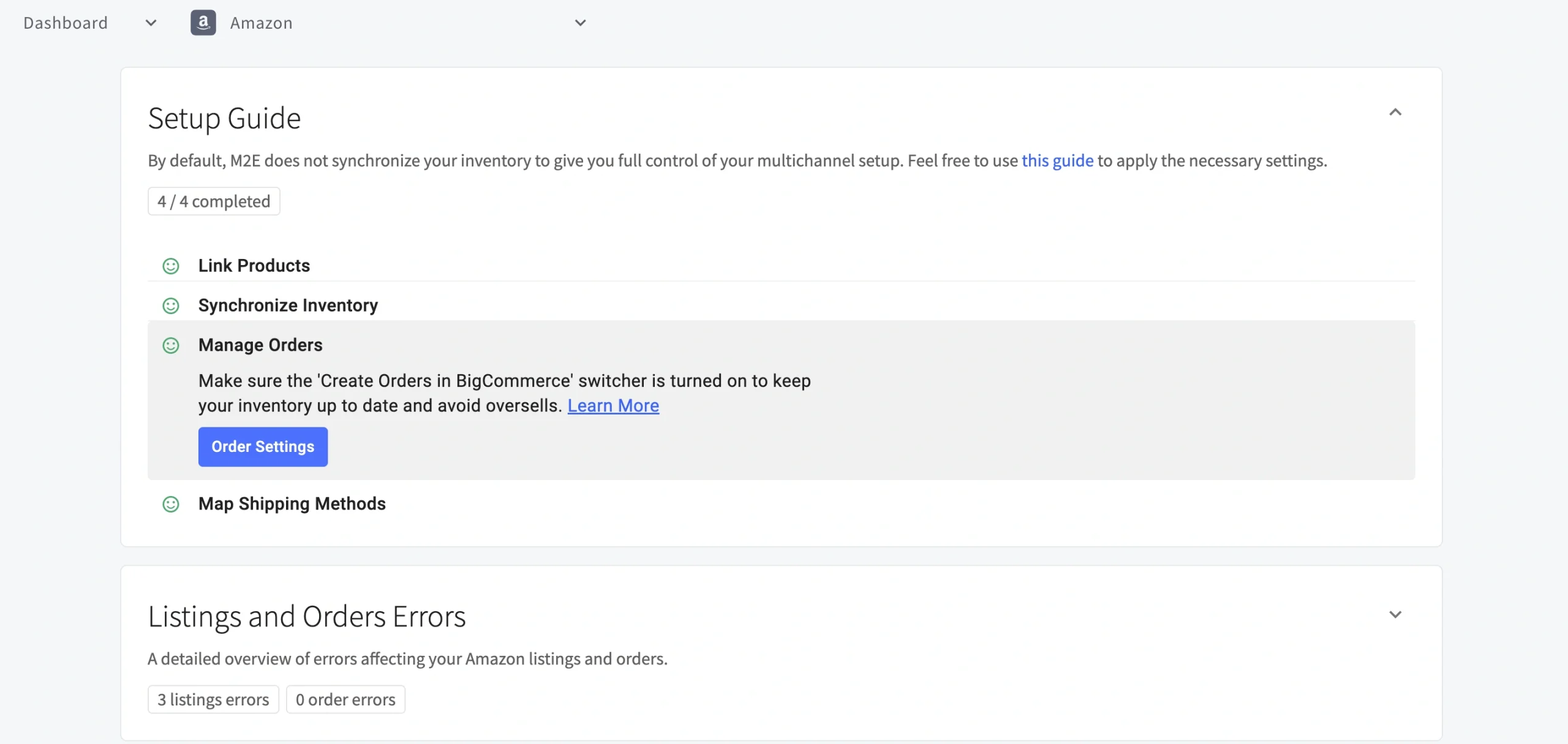Click the Link Products smiley status icon
This screenshot has width=1568, height=744.
coord(170,266)
